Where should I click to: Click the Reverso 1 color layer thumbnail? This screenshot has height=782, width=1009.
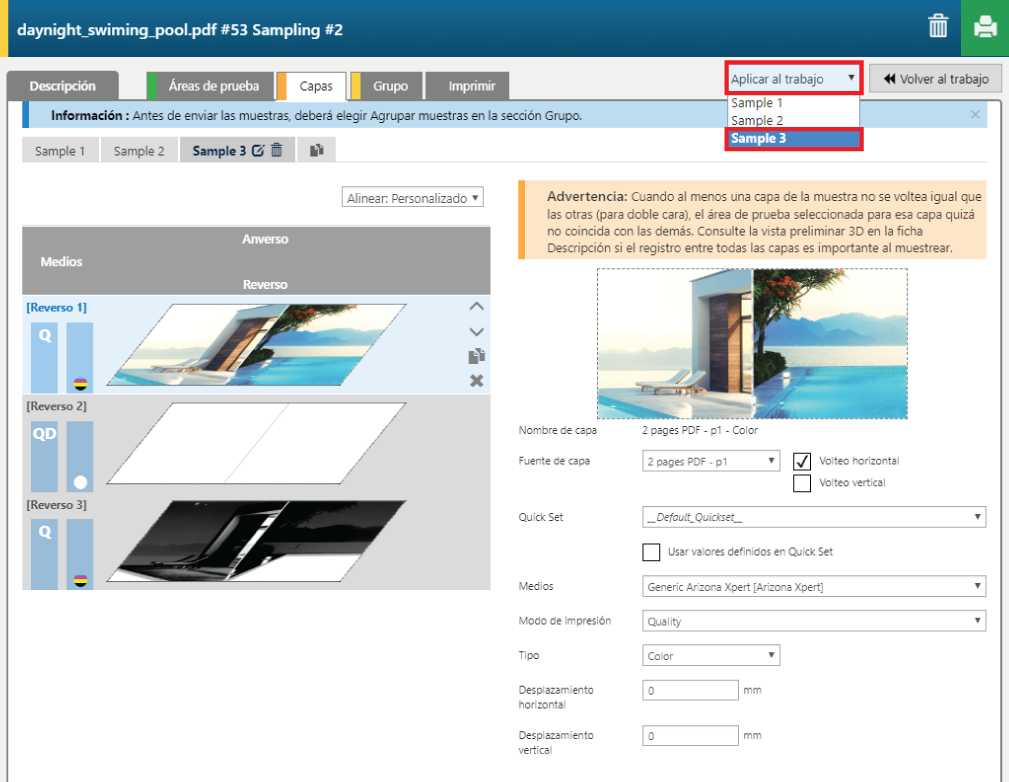point(256,345)
